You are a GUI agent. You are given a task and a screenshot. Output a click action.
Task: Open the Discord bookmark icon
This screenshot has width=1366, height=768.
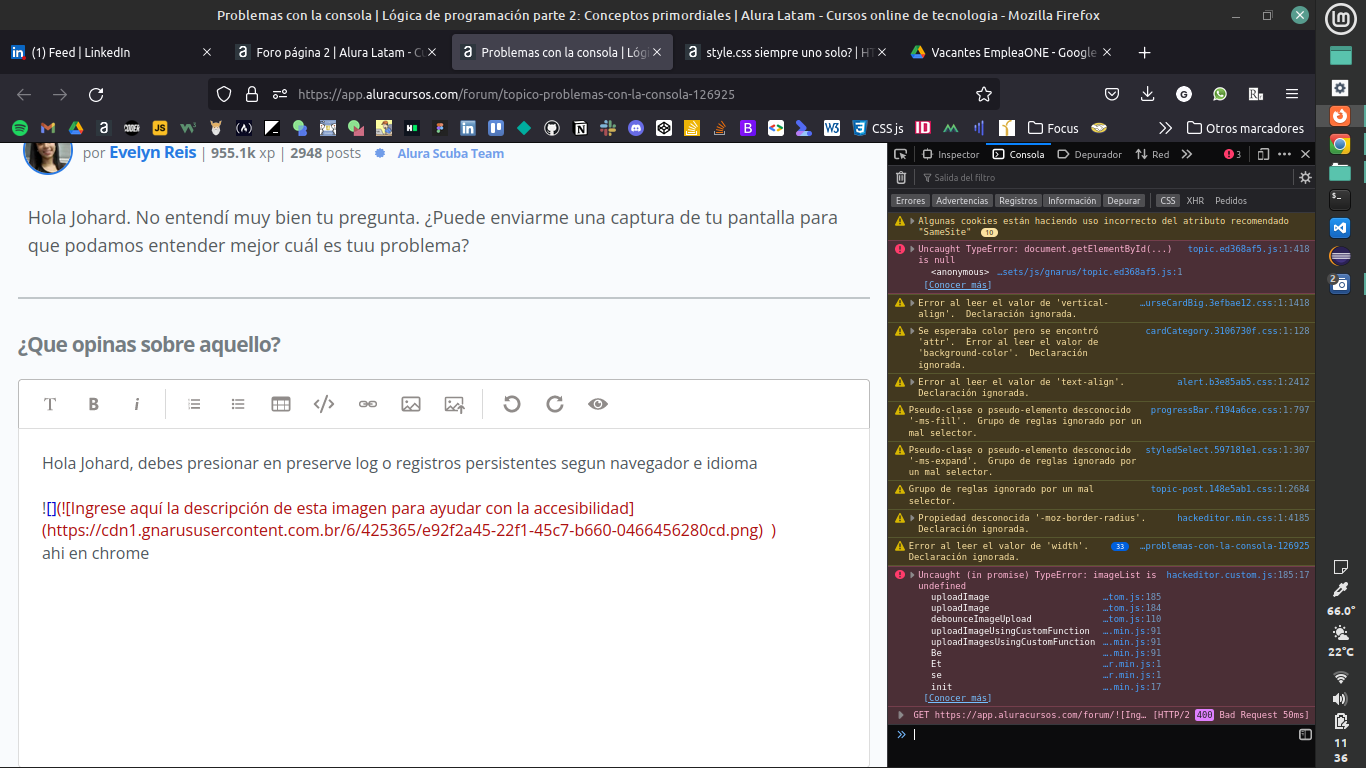[x=636, y=128]
